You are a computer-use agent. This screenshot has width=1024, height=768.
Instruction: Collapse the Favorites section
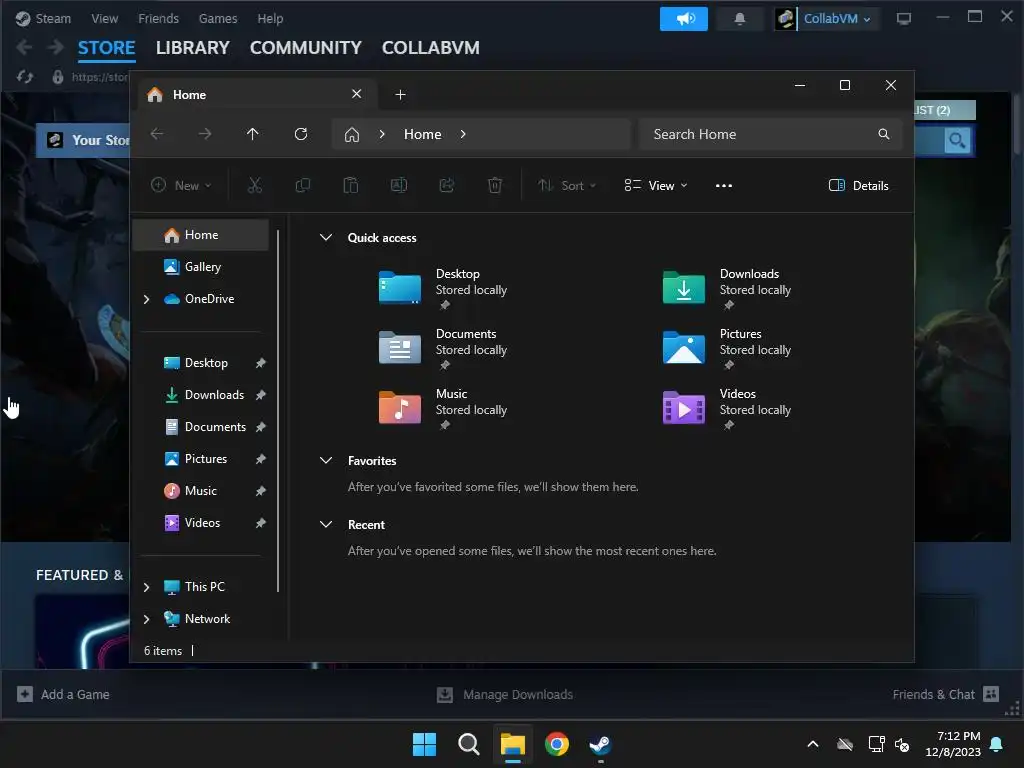(x=326, y=460)
